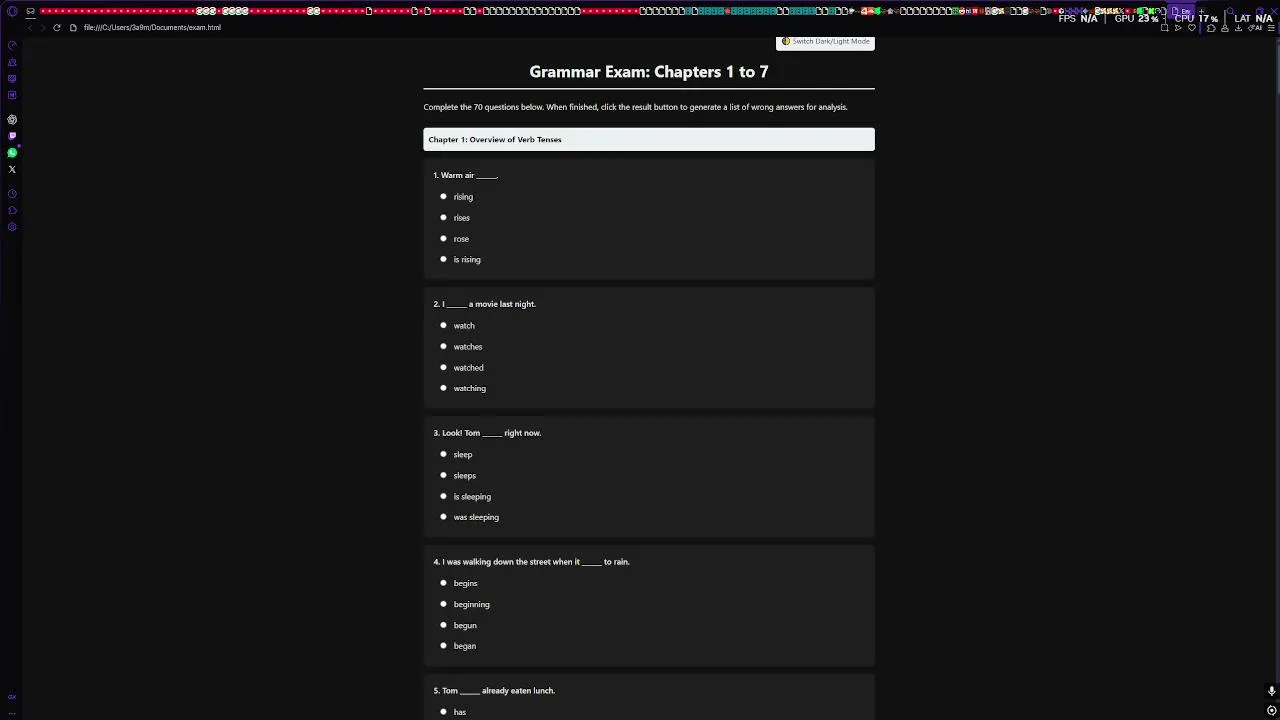Image resolution: width=1280 pixels, height=720 pixels.
Task: Click Switch Dark/Light Mode button
Action: pyautogui.click(x=825, y=42)
